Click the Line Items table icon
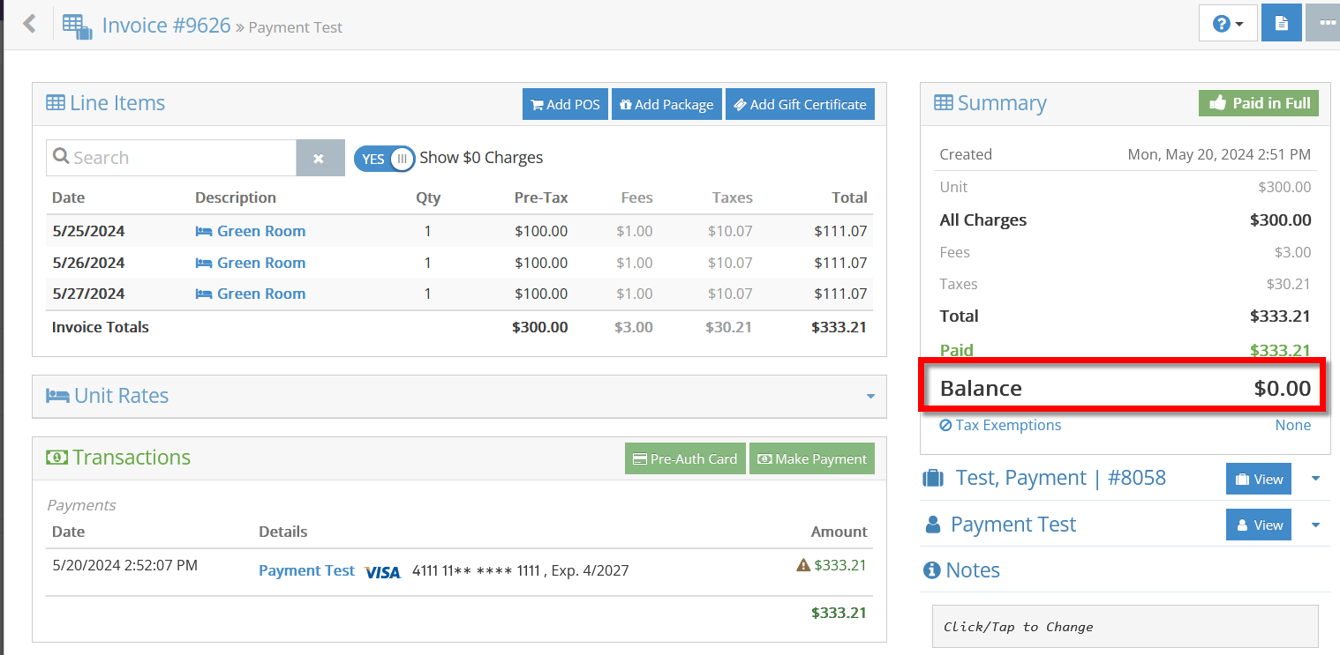This screenshot has width=1340, height=655. tap(56, 103)
